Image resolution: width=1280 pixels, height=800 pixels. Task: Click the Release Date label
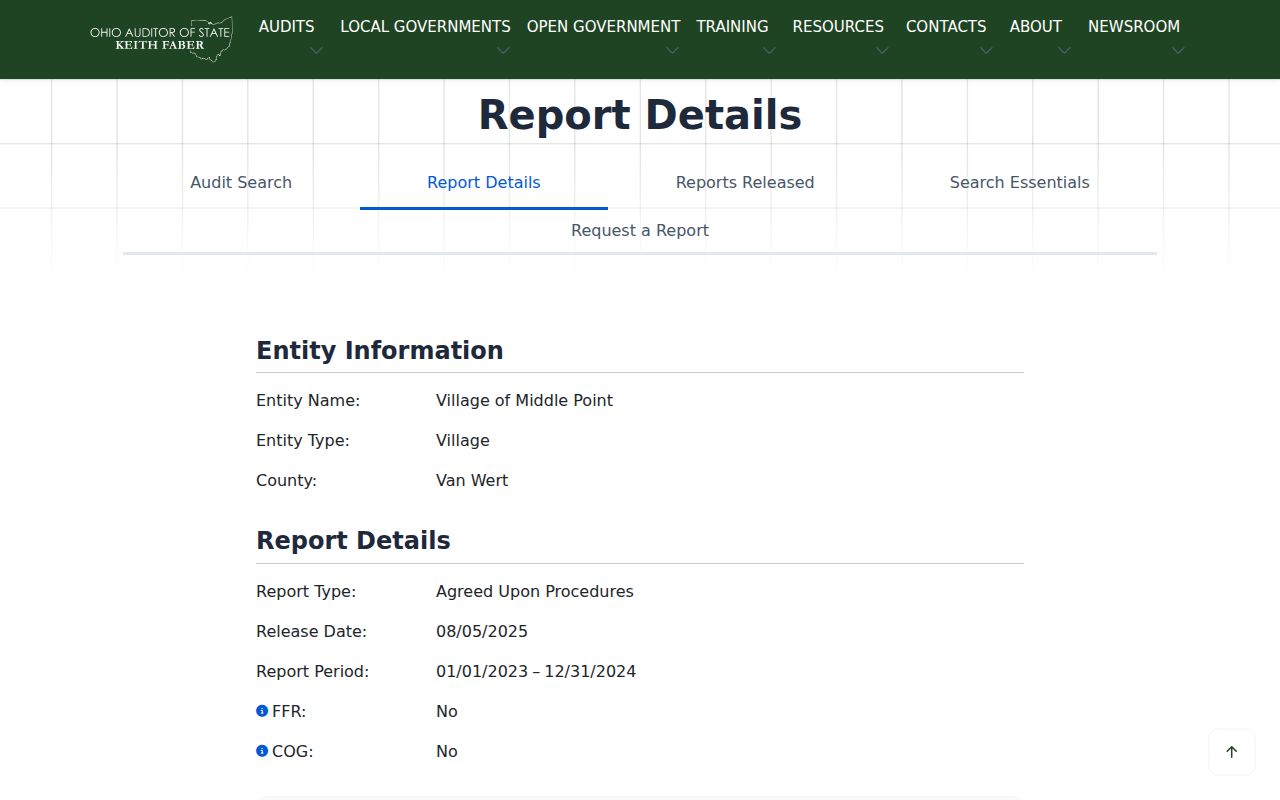click(x=311, y=631)
